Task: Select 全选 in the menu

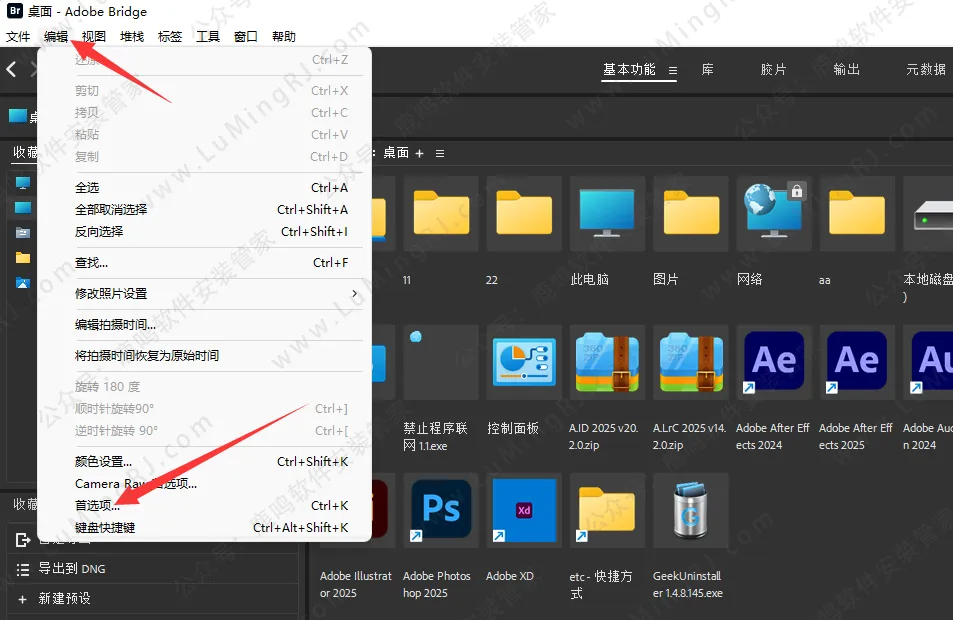Action: [x=88, y=188]
